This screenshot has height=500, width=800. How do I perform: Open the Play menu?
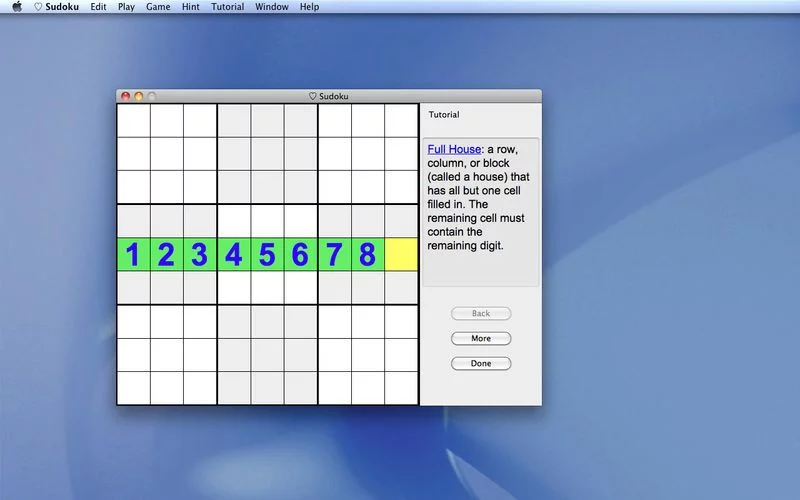tap(126, 7)
